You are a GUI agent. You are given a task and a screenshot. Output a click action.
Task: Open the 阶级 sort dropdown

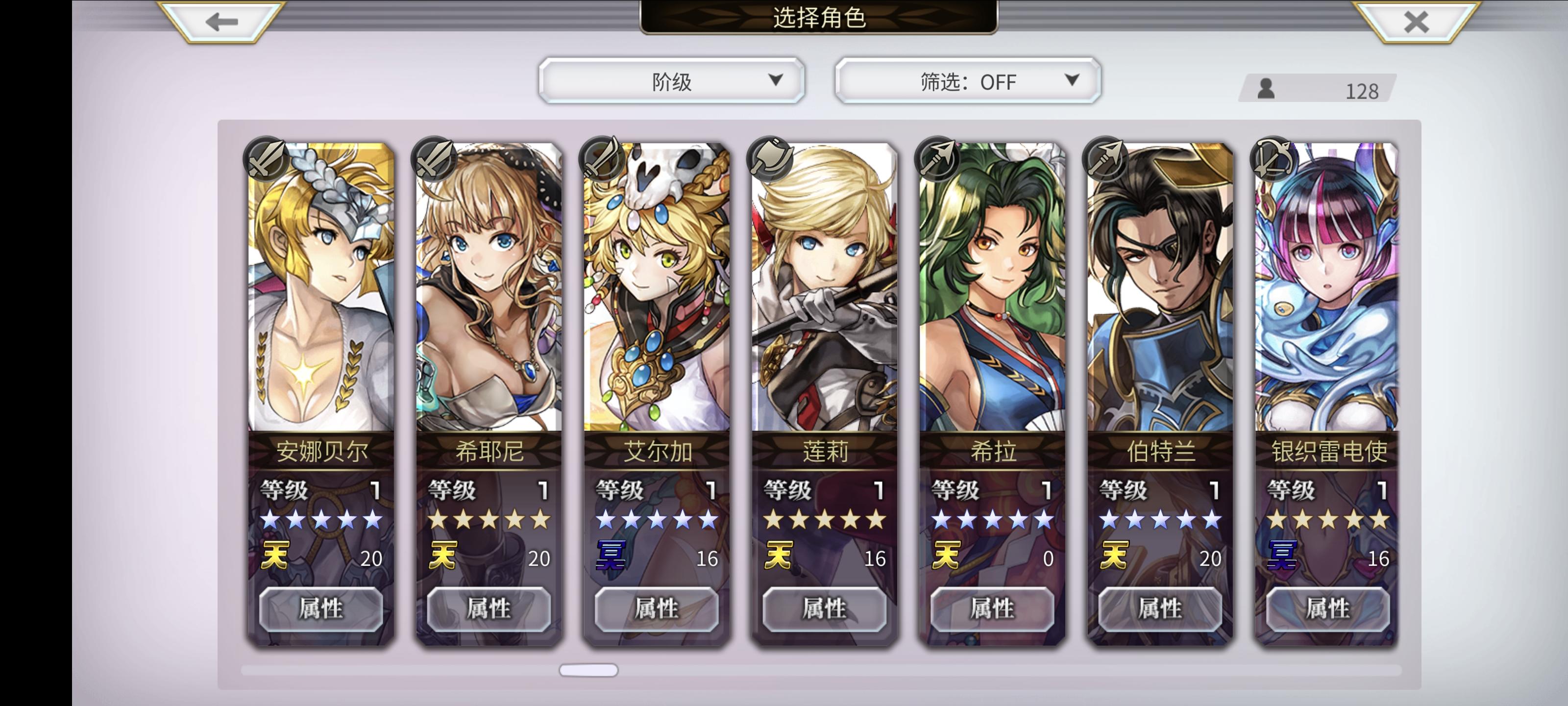[672, 81]
